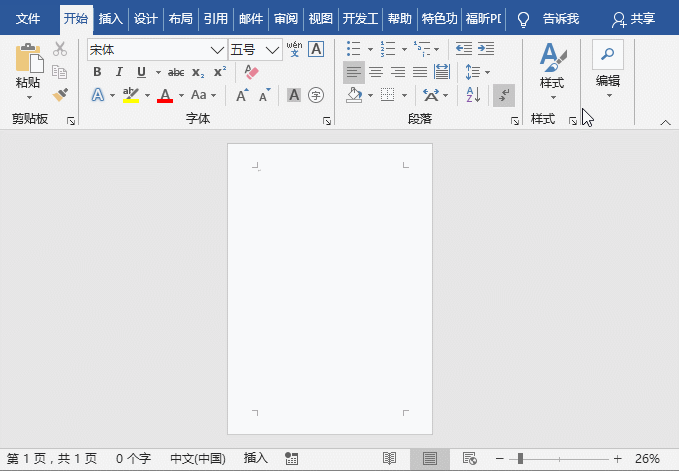The width and height of the screenshot is (679, 471).
Task: Apply subscript formatting
Action: 198,72
